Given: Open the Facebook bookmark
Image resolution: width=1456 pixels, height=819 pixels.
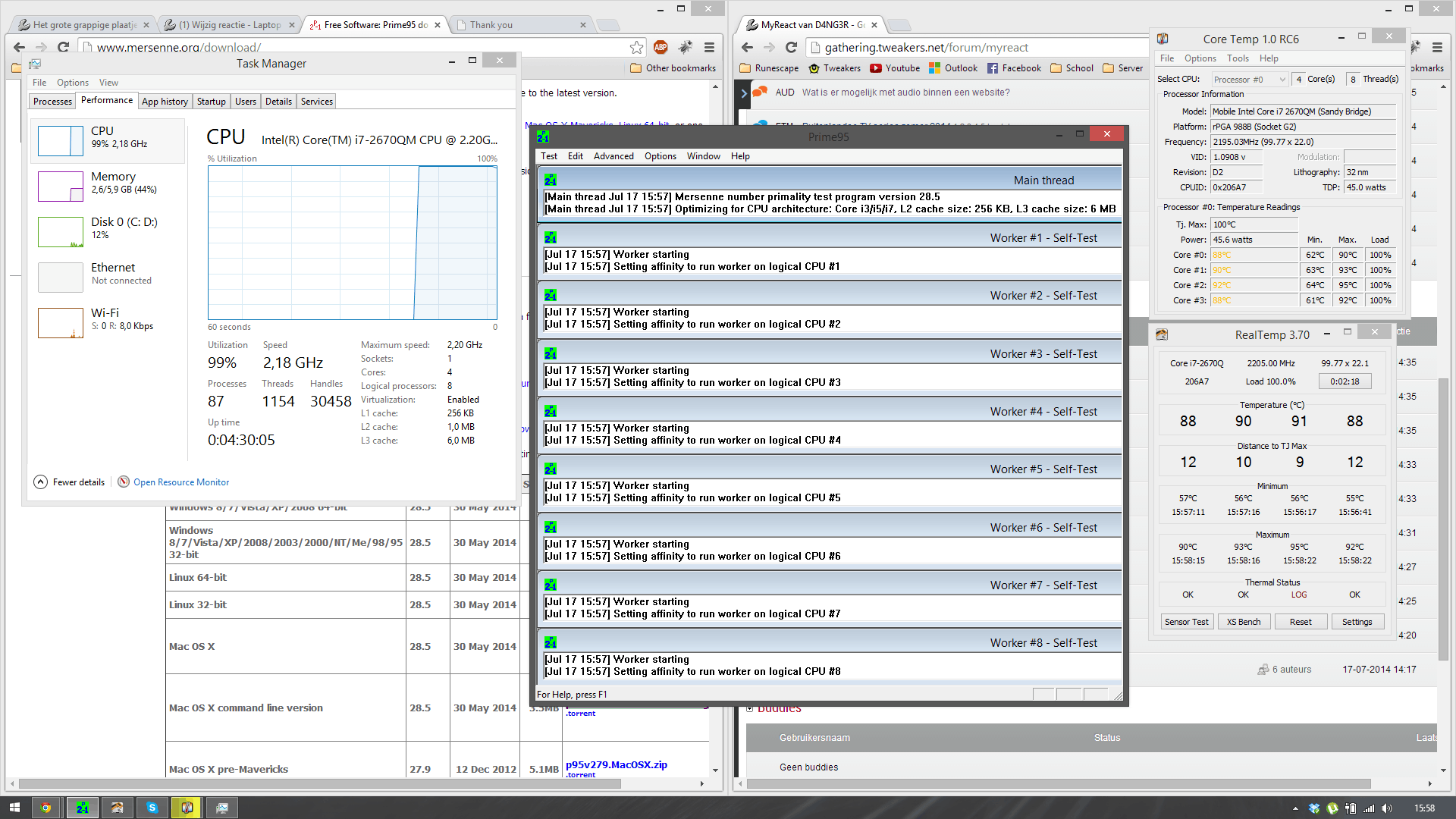Looking at the screenshot, I should click(x=1014, y=68).
